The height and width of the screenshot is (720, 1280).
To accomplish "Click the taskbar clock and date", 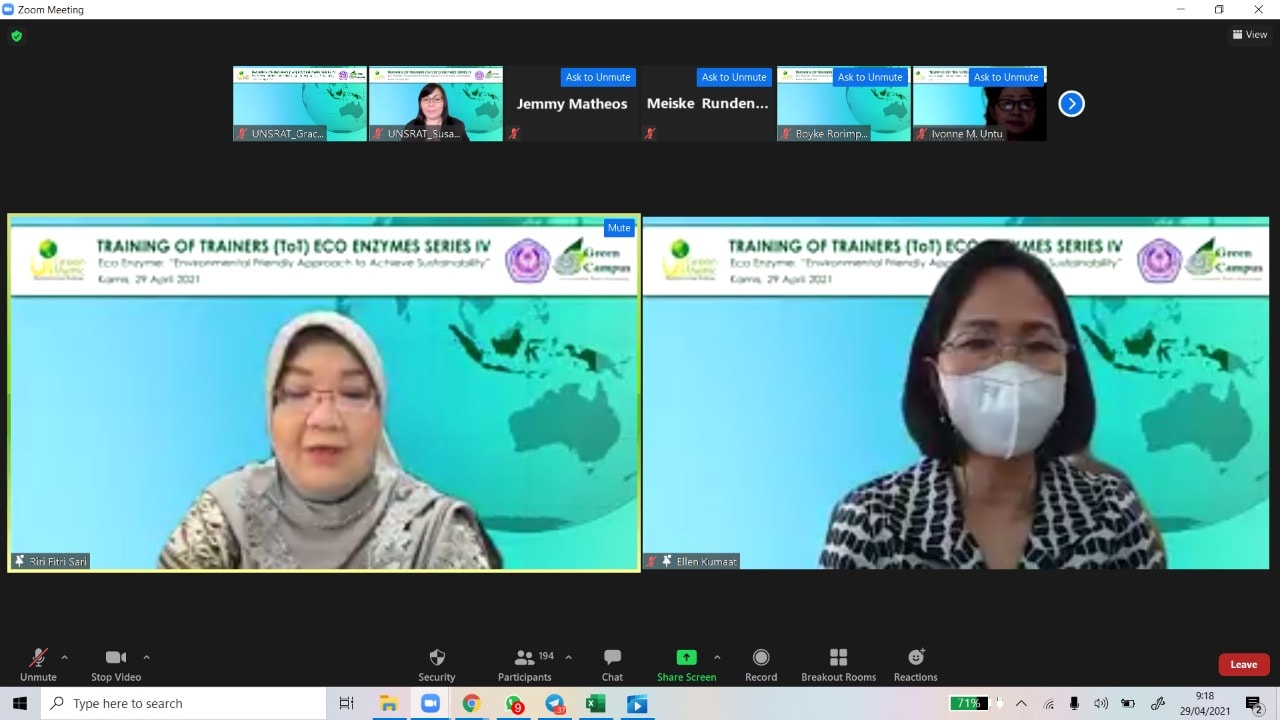I will click(1204, 704).
